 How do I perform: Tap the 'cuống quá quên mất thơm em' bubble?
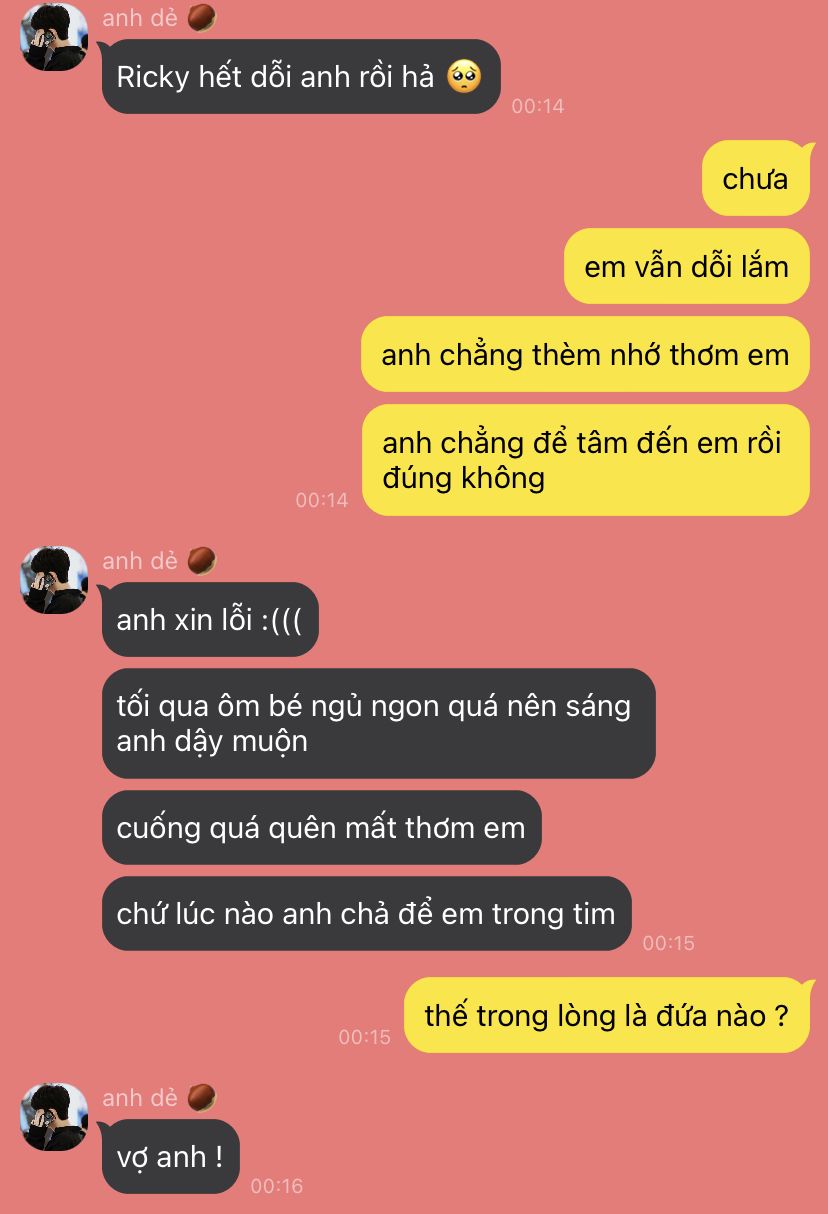pos(321,828)
